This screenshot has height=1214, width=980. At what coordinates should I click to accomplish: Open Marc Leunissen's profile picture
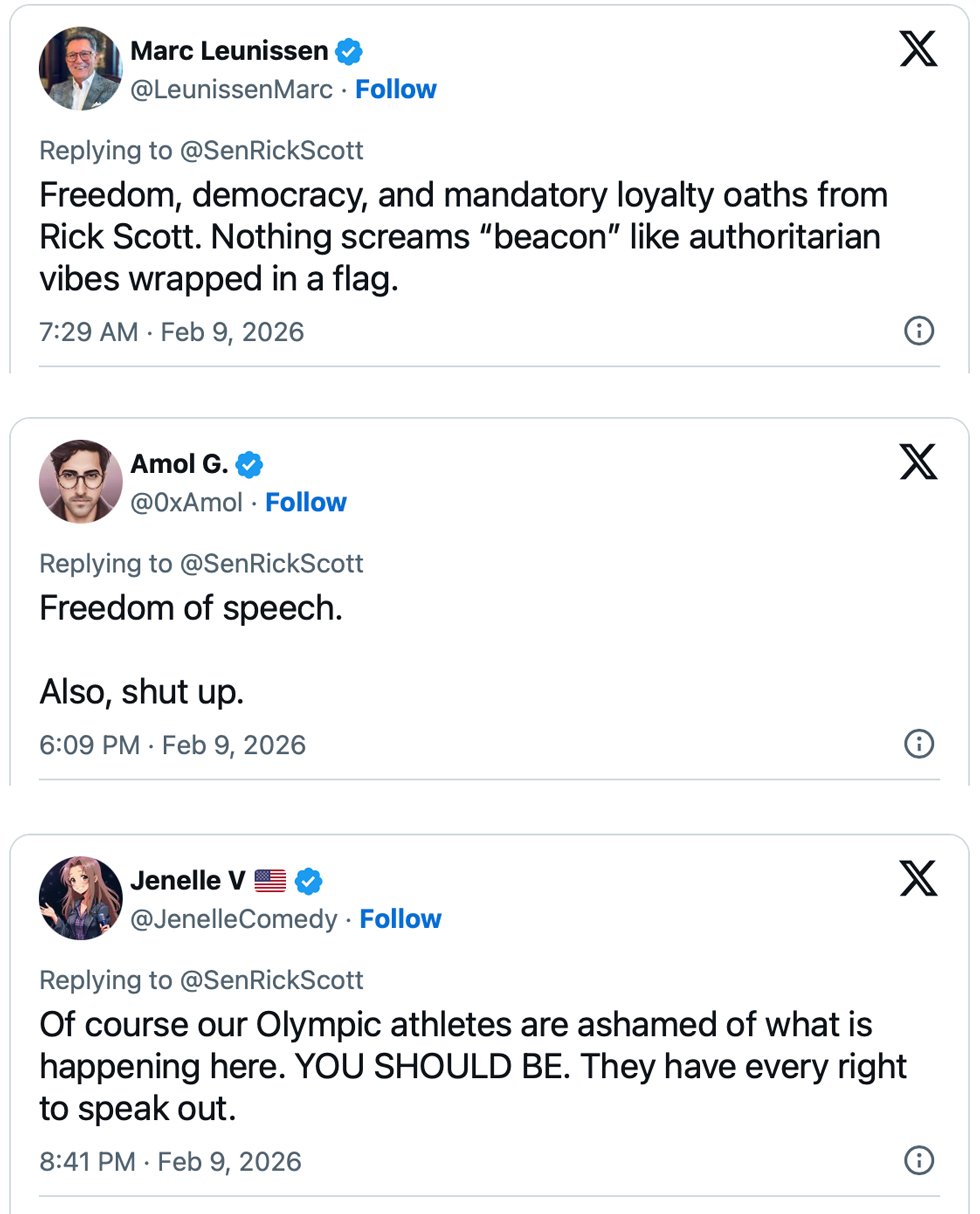pos(80,68)
